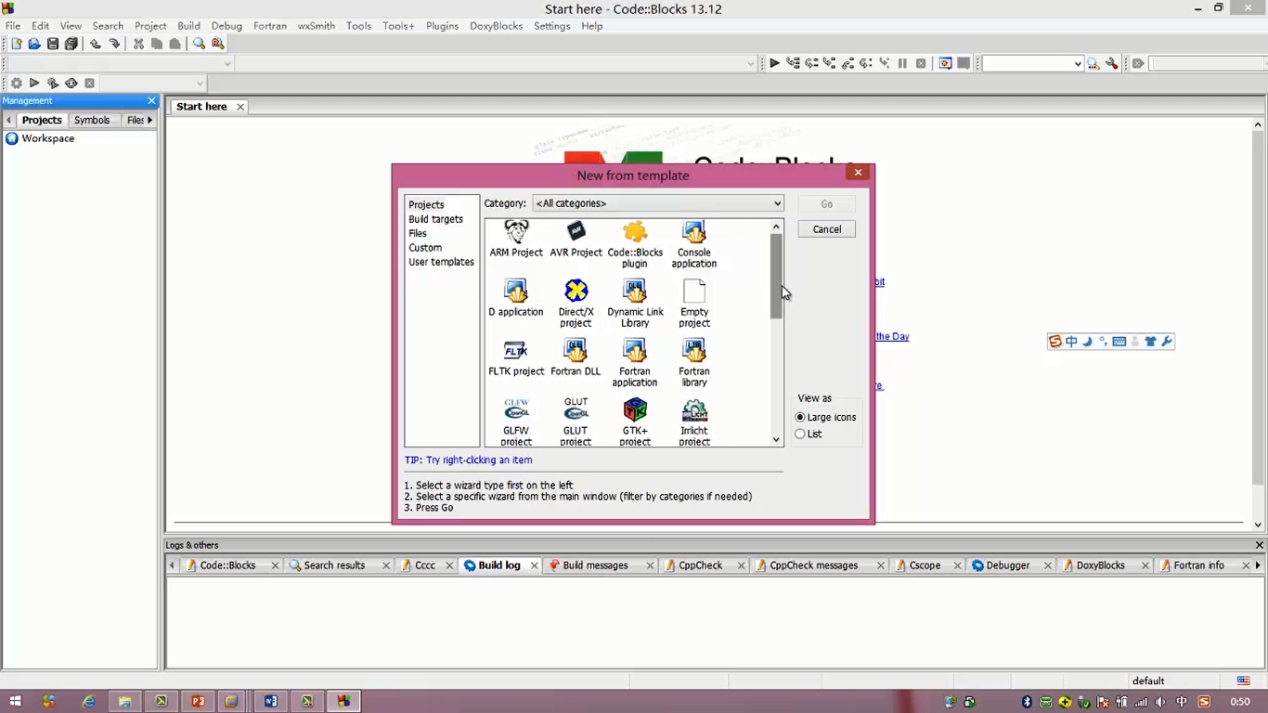Open the Build menu
The image size is (1268, 713).
(189, 26)
